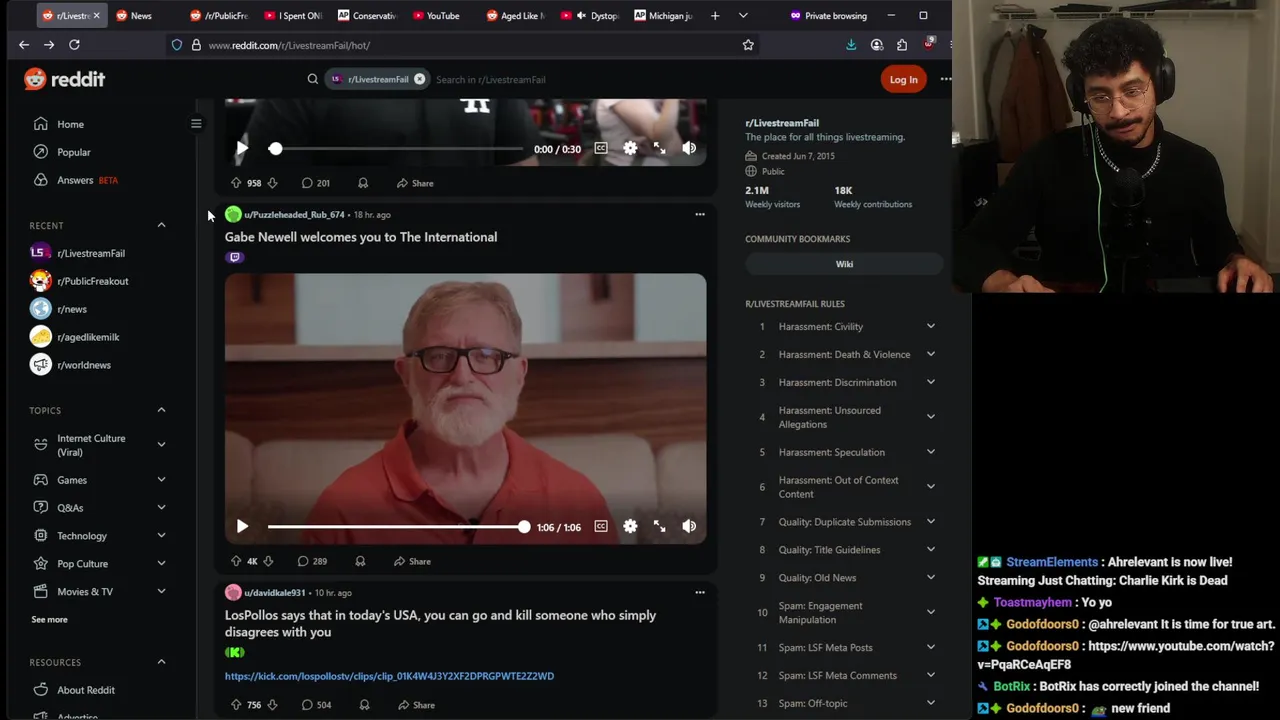
Task: Downvote the Gabe Newell post
Action: pos(268,561)
